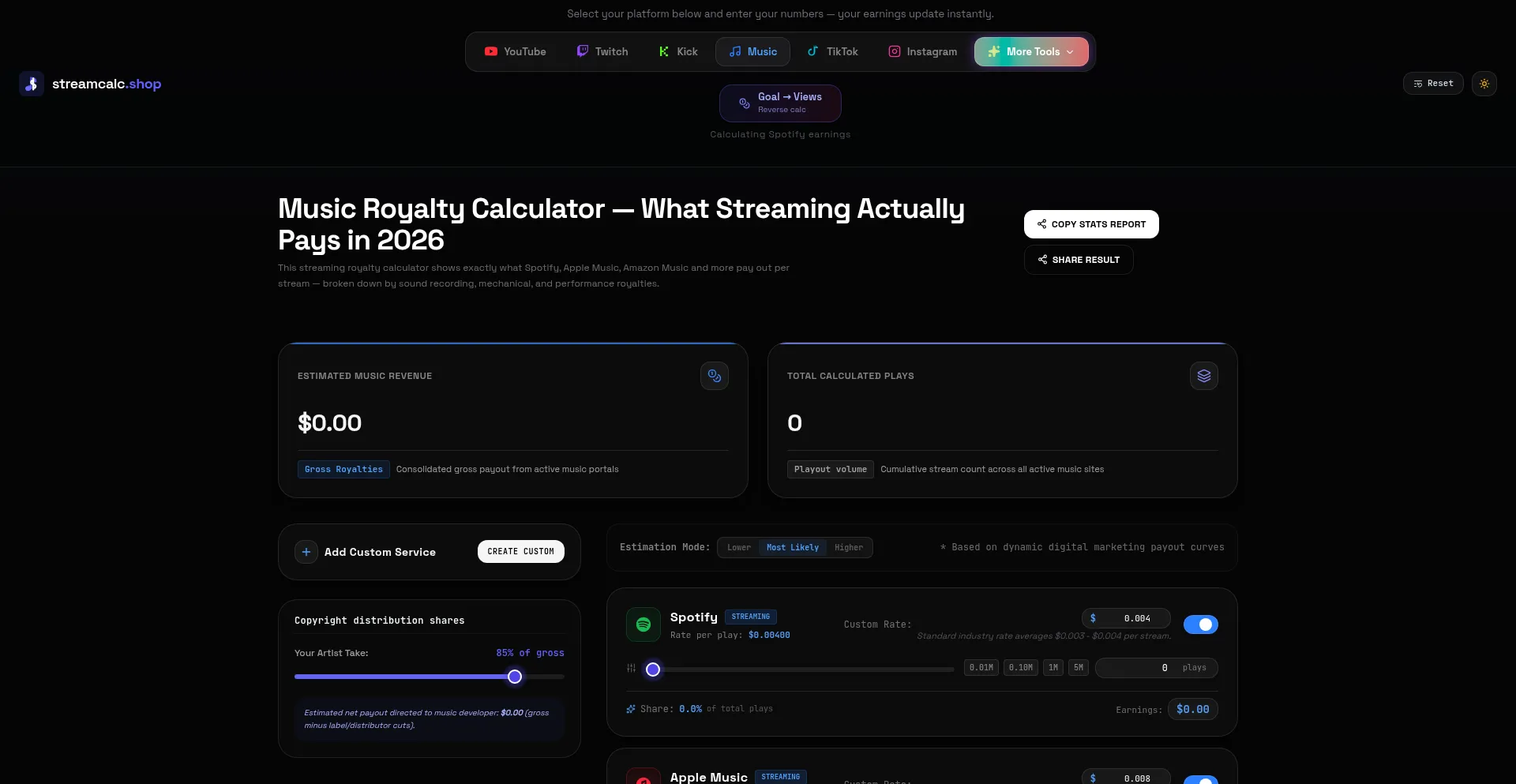Click the layers icon on Total Calculated Plays card

pyautogui.click(x=1204, y=376)
